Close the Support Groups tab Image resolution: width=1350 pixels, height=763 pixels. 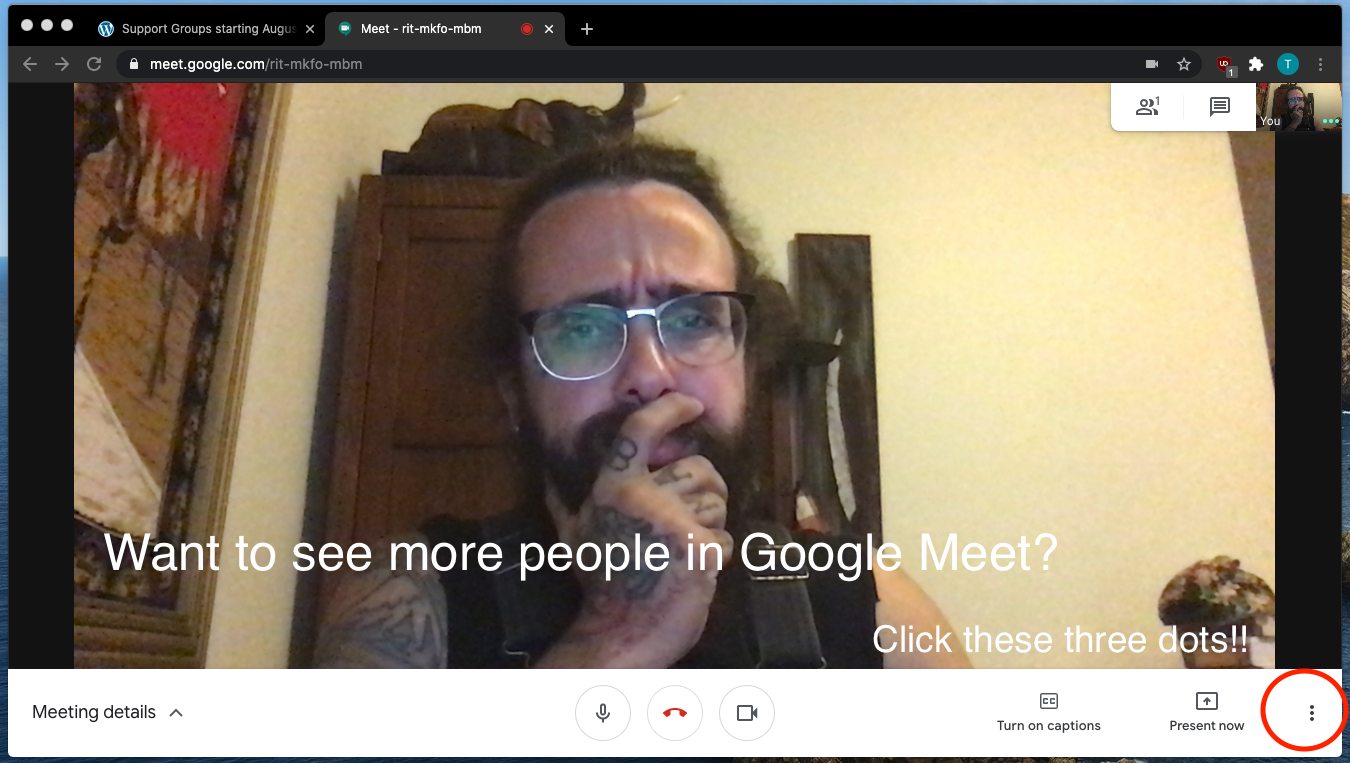tap(310, 29)
